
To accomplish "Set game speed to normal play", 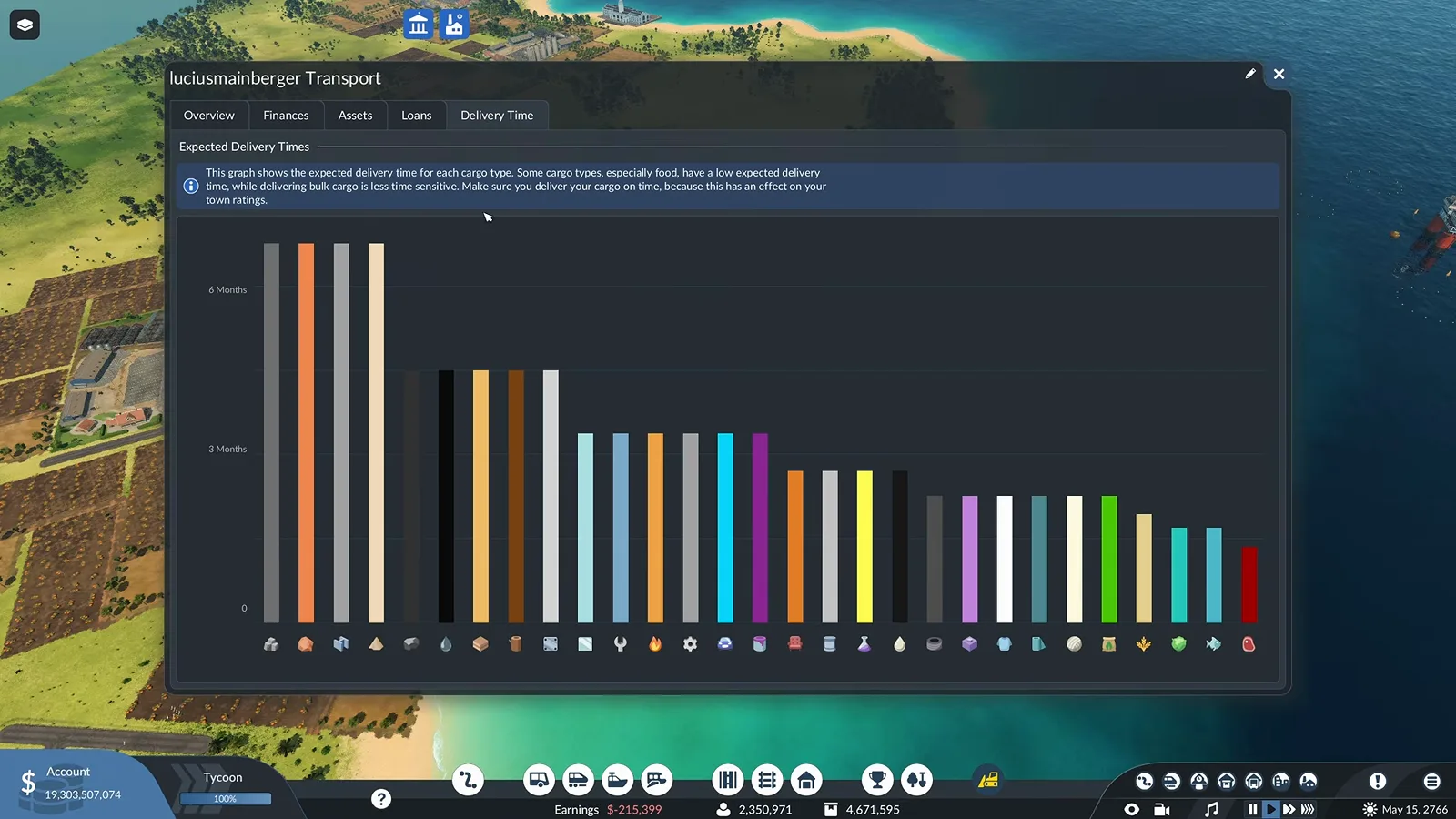I will pyautogui.click(x=1271, y=809).
